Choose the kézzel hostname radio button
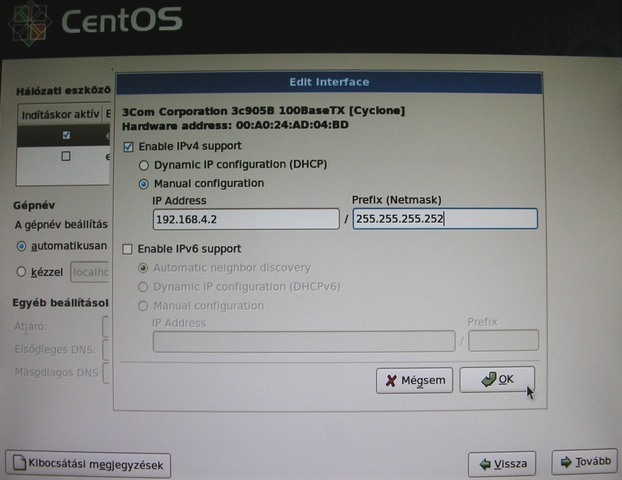Viewport: 622px width, 480px height. tap(22, 270)
